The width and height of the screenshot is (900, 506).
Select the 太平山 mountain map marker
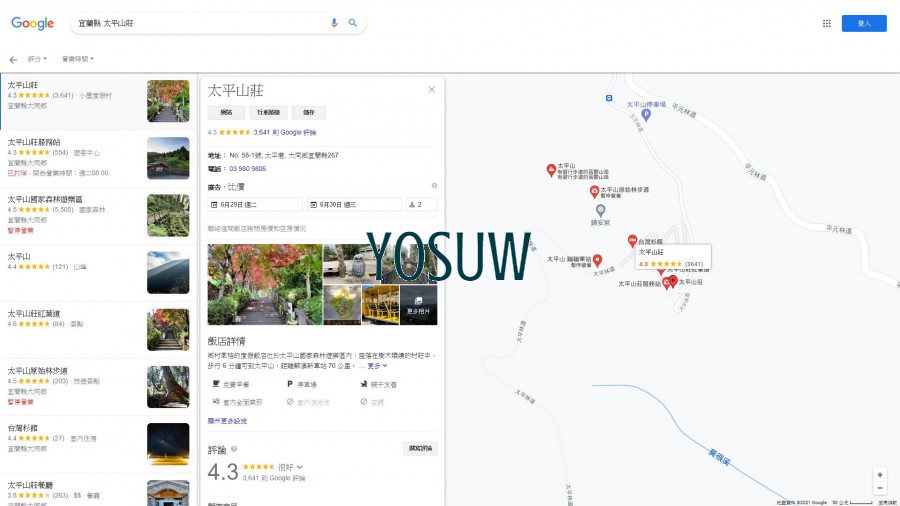(551, 170)
